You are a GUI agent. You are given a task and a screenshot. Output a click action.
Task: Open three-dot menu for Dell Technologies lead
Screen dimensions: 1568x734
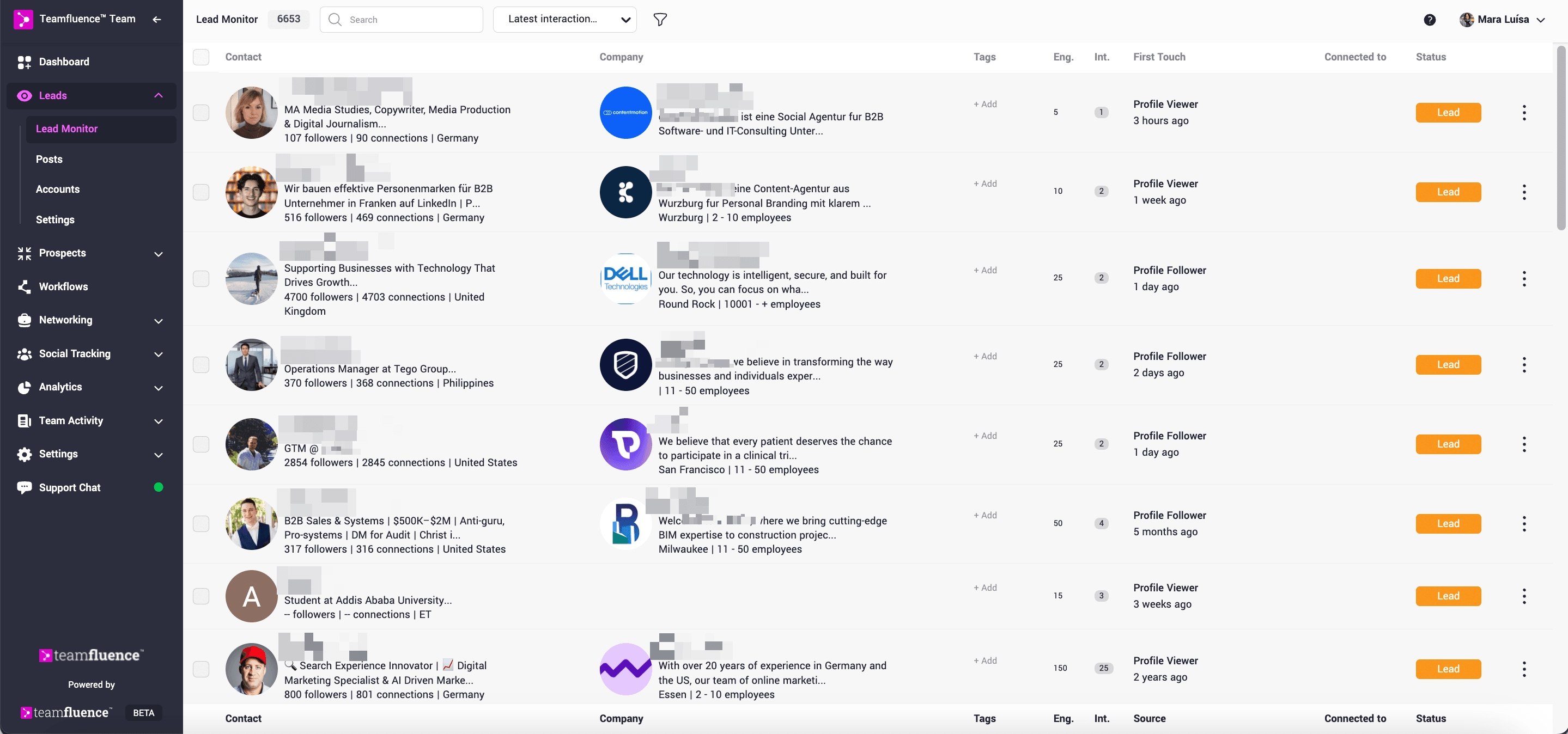coord(1523,279)
